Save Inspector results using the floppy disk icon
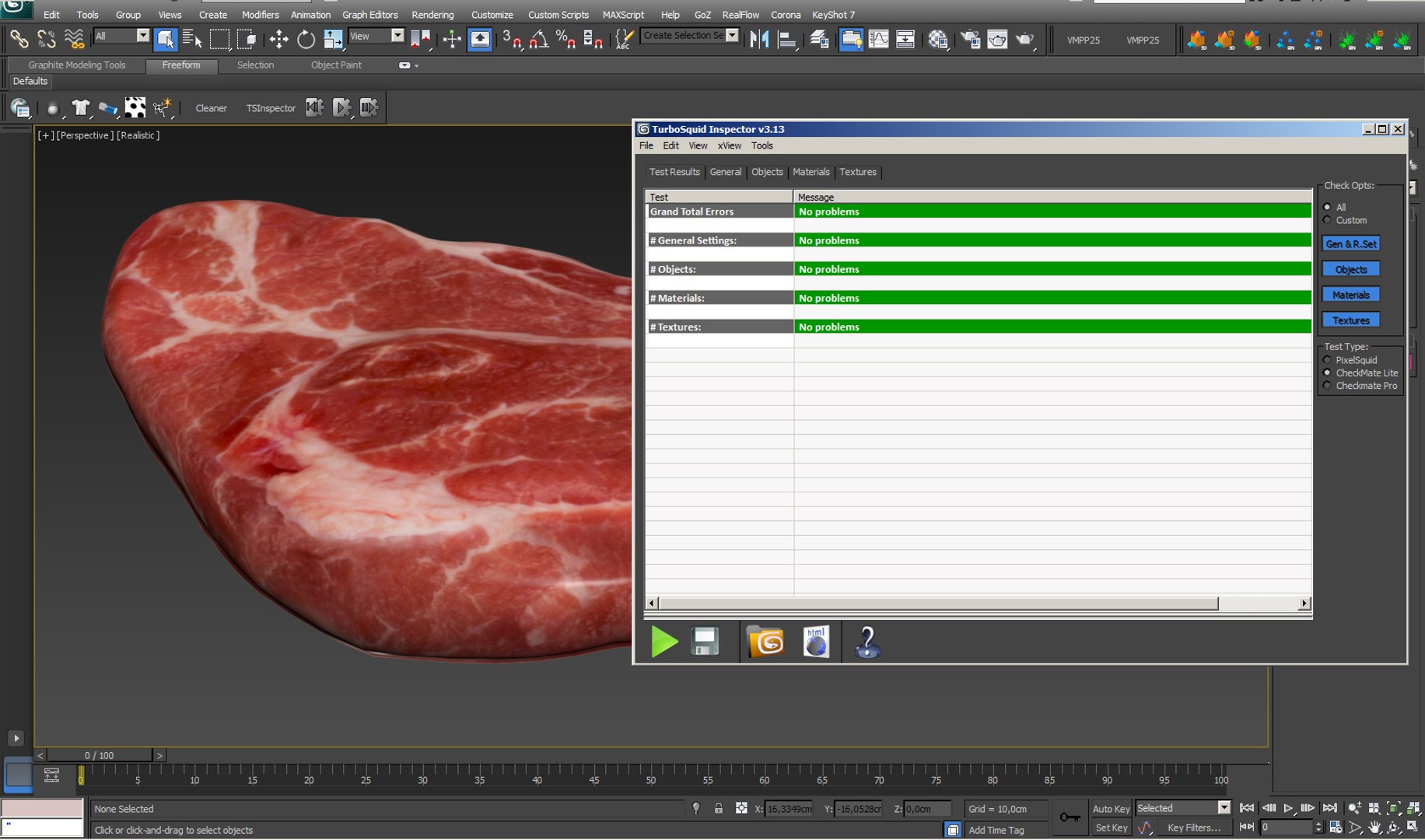The image size is (1425, 840). (705, 642)
